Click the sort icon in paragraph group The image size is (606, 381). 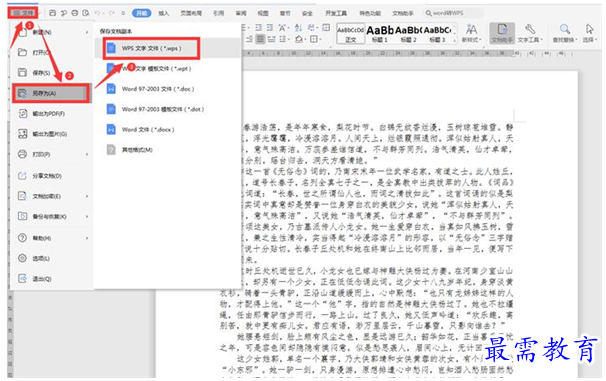(x=299, y=28)
